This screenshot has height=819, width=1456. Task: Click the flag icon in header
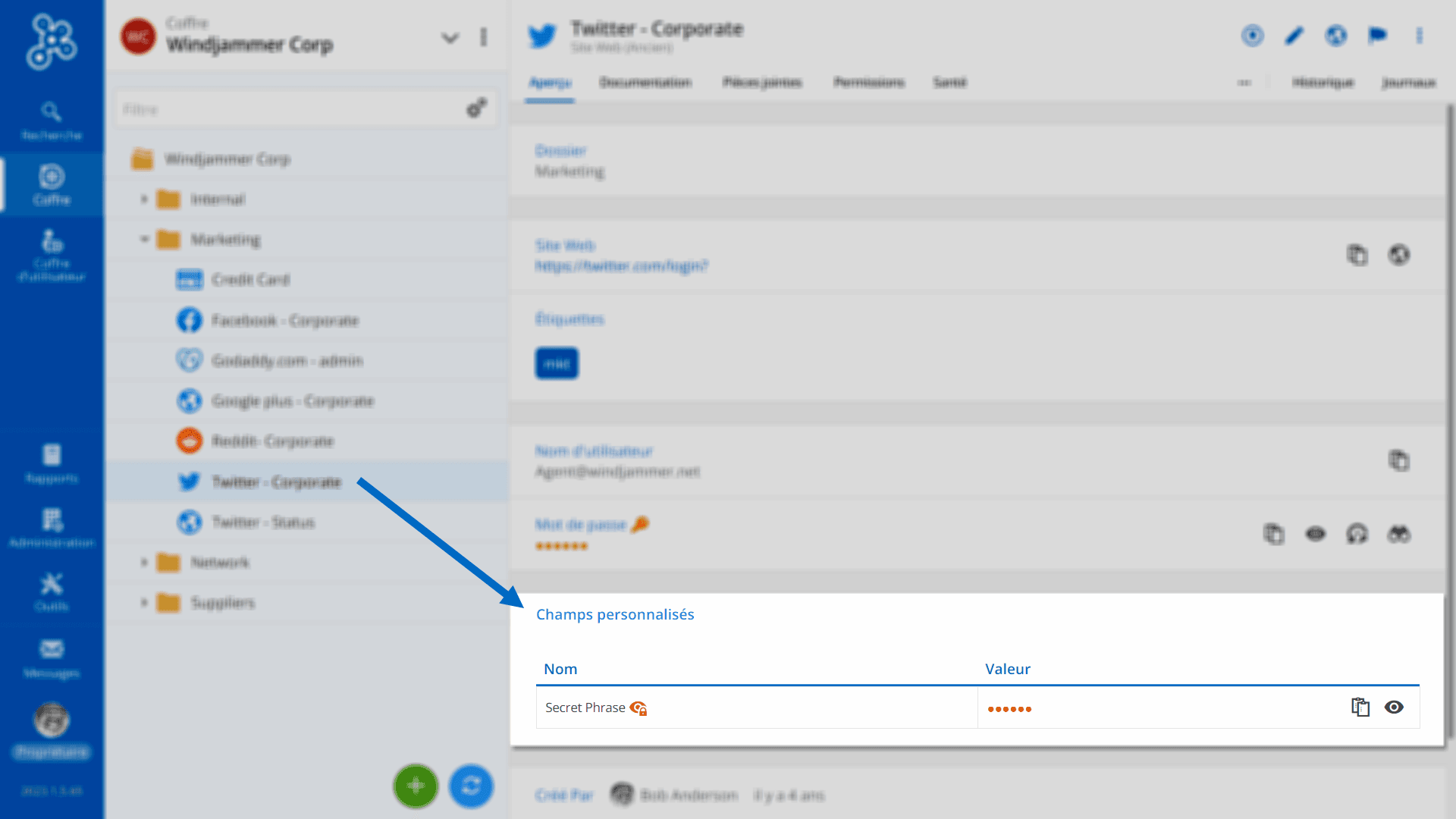pyautogui.click(x=1378, y=36)
